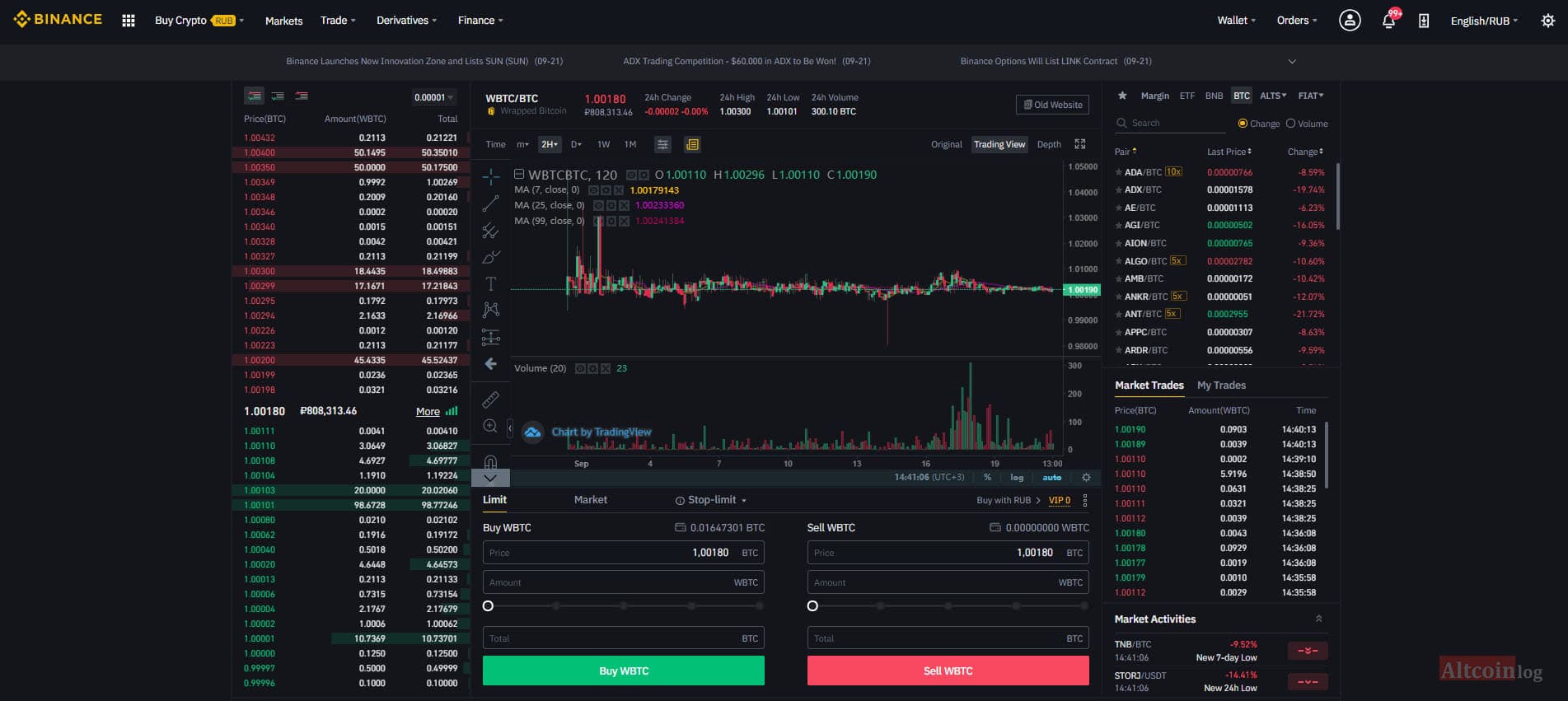Select the brush drawing tool on chart
Screen dimensions: 1568x701
tap(491, 257)
